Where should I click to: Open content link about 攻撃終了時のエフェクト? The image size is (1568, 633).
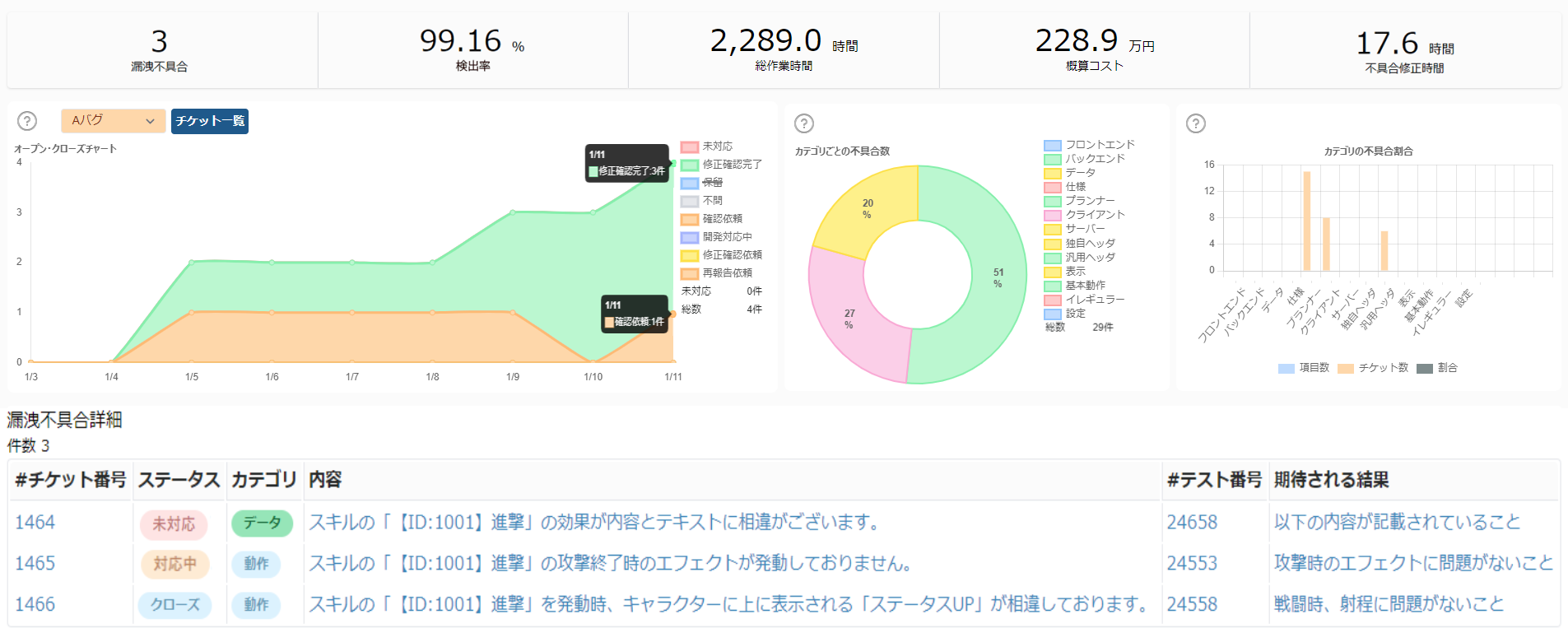tap(611, 563)
